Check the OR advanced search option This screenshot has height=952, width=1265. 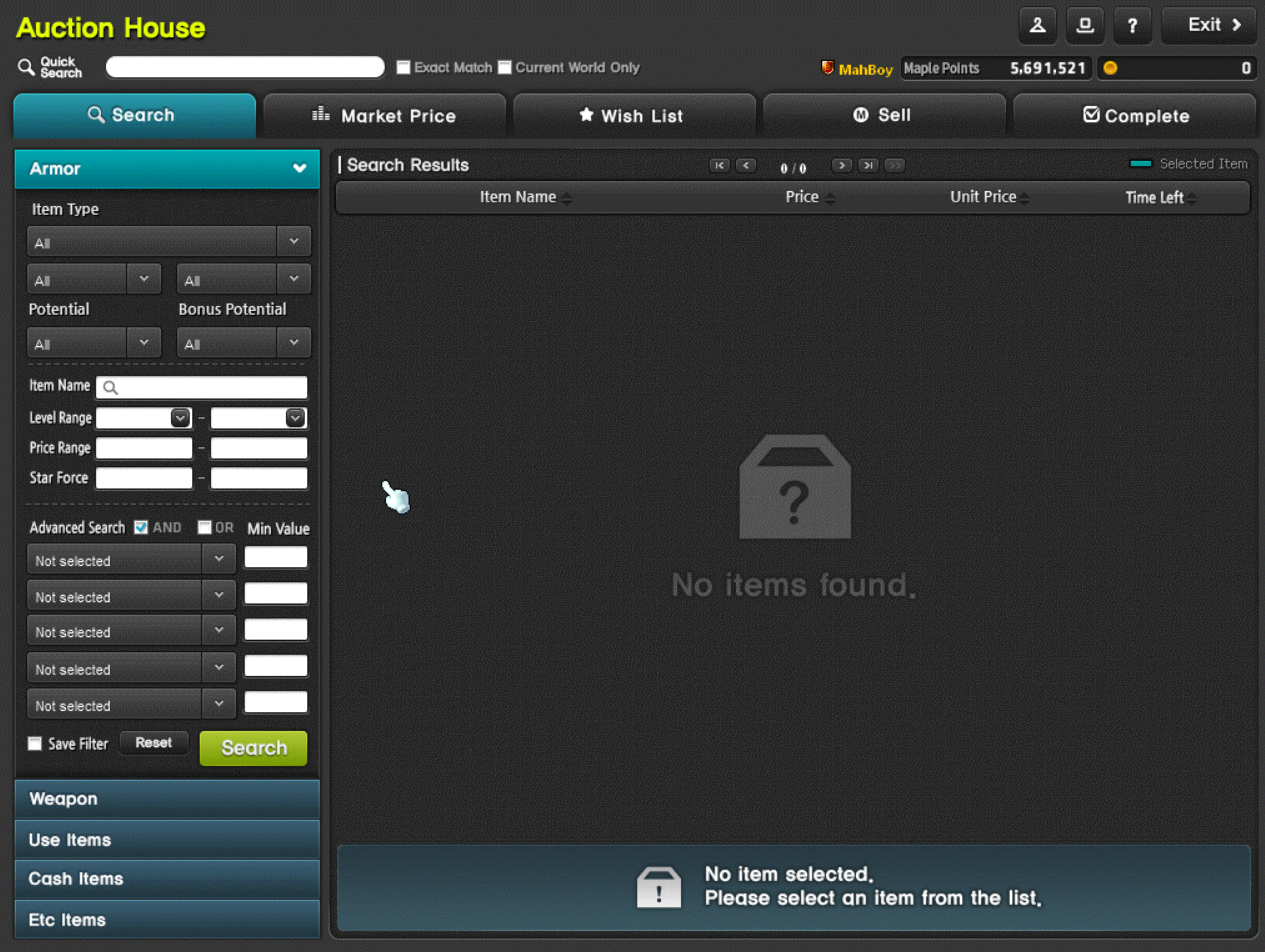click(205, 527)
